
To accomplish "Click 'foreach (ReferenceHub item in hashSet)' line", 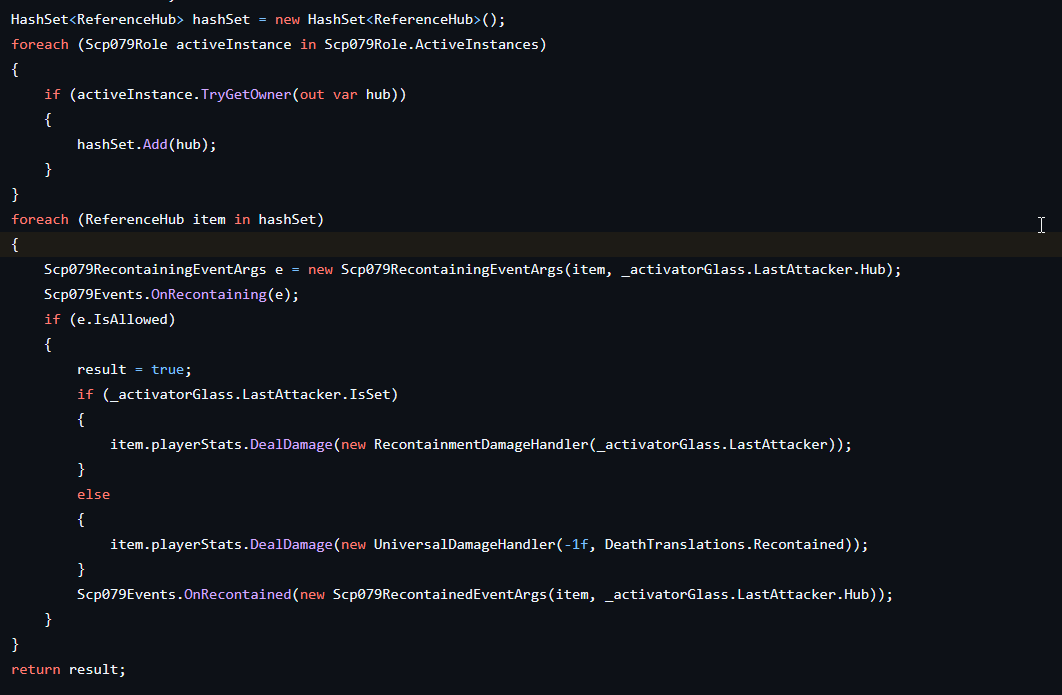I will [167, 219].
